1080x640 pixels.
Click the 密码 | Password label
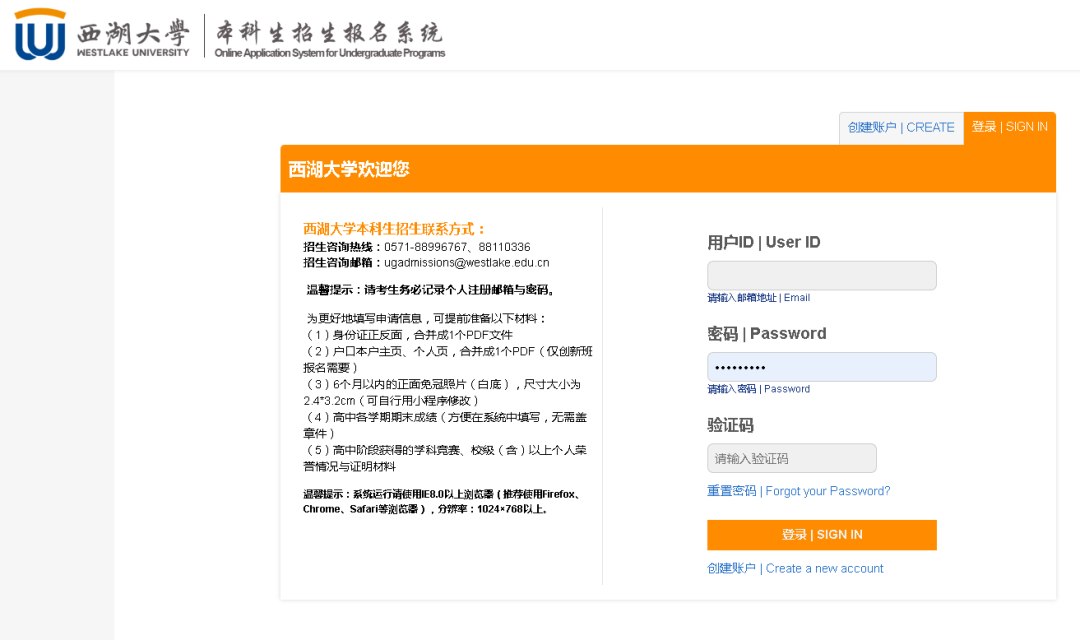767,333
